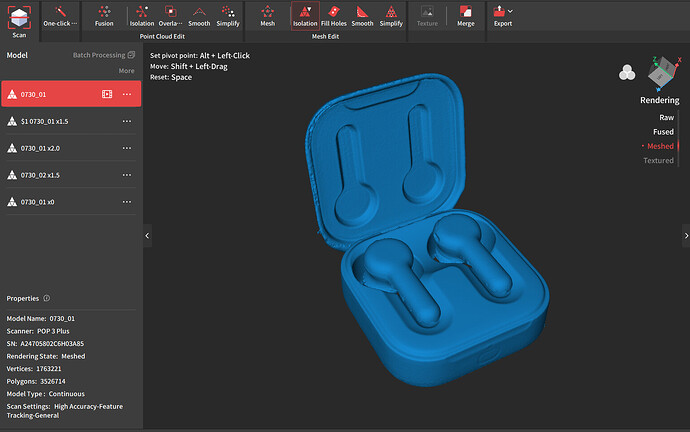690x432 pixels.
Task: Click the Mesh Edit group label
Action: click(x=325, y=37)
